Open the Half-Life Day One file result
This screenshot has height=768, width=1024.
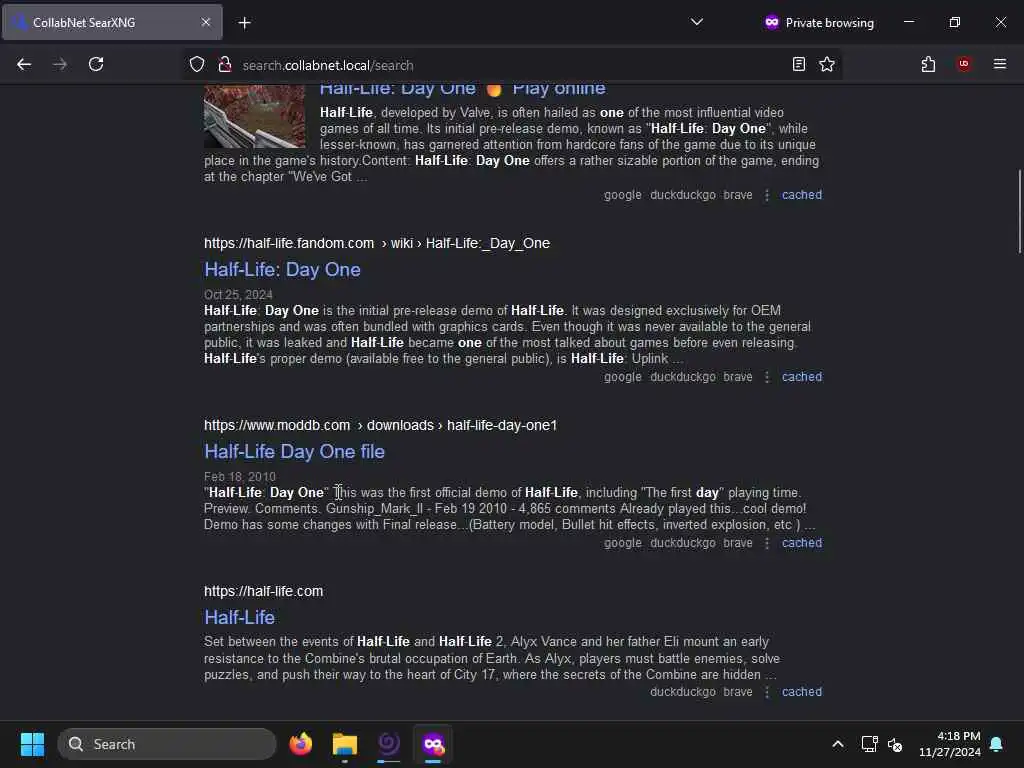(x=295, y=451)
